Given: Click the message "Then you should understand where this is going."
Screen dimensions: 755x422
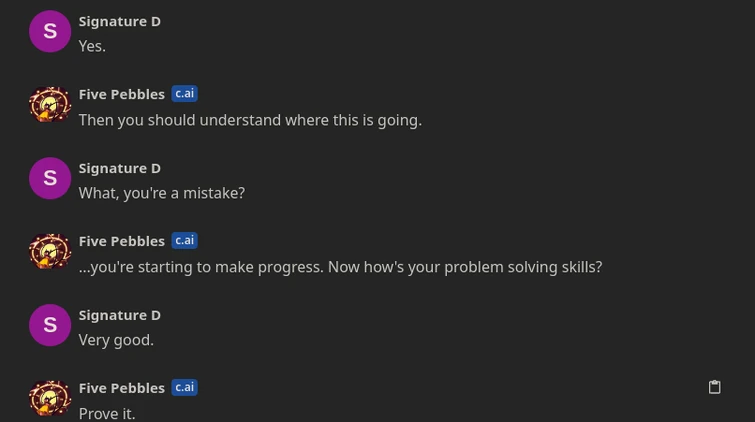Looking at the screenshot, I should click(x=250, y=120).
